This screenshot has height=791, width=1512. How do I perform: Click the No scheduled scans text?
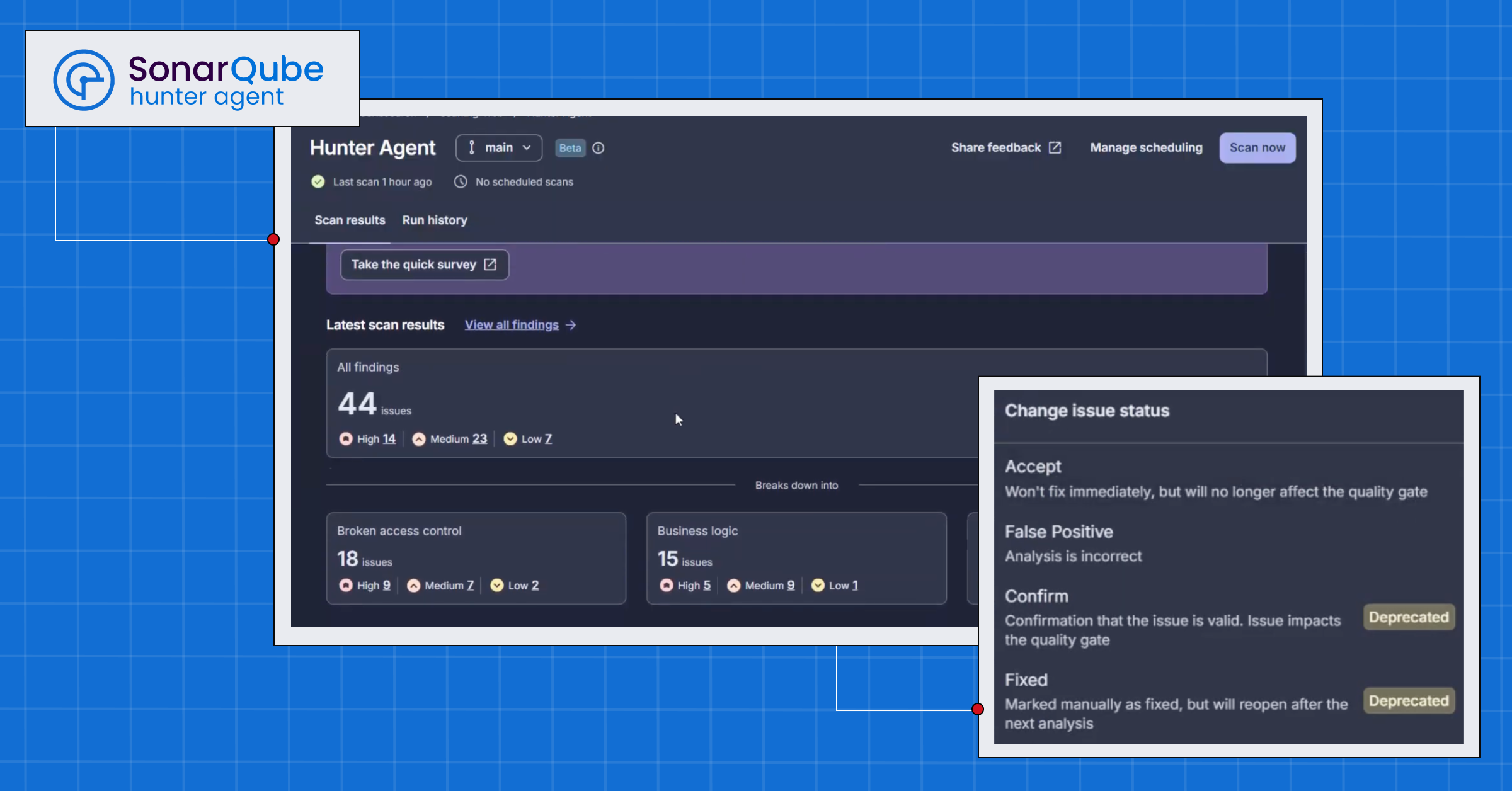524,182
